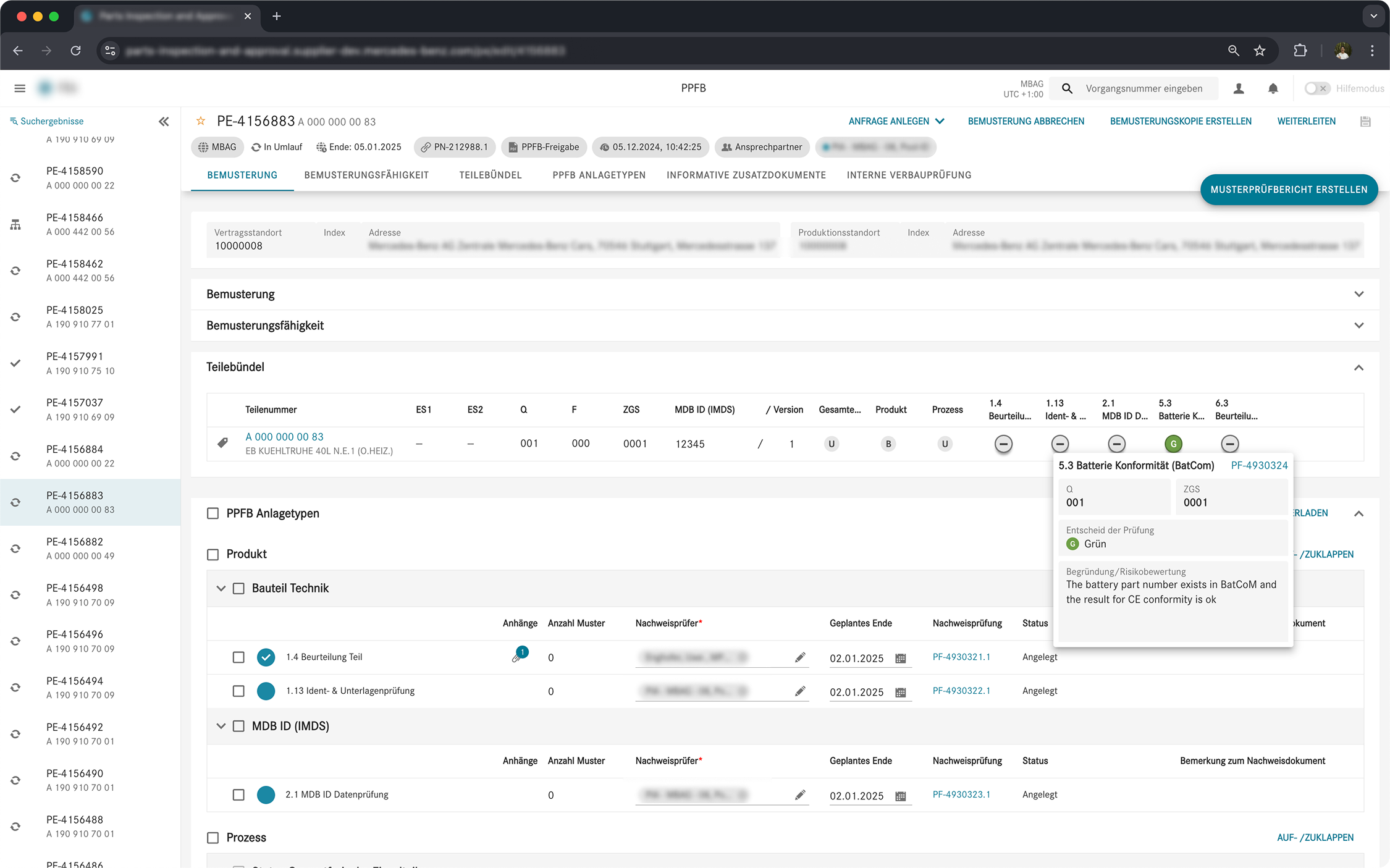Click Bemusterung abbrechen
The width and height of the screenshot is (1390, 868).
[1026, 121]
